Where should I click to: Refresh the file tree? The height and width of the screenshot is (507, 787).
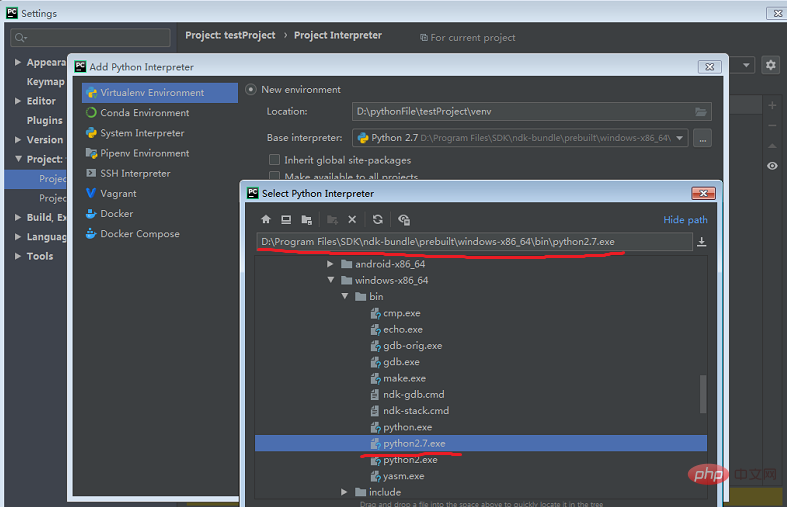[x=378, y=220]
